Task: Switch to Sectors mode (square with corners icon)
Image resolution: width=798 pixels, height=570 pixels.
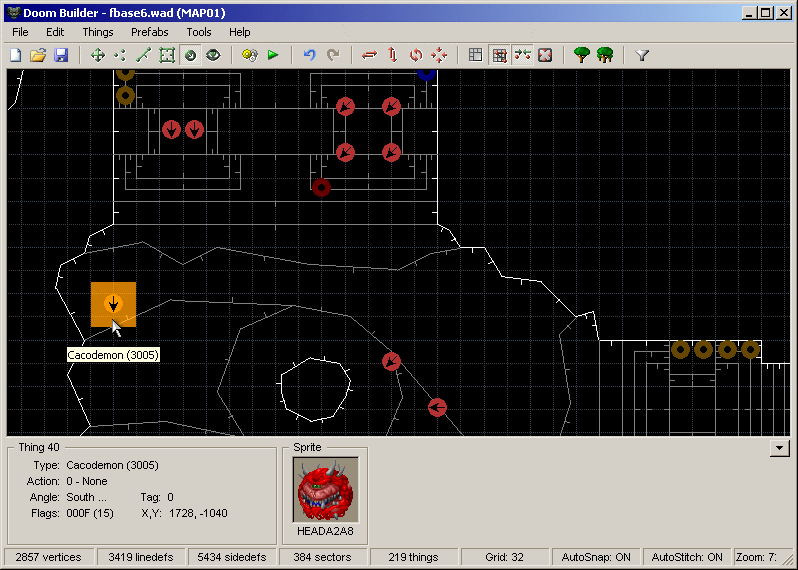Action: coord(167,55)
